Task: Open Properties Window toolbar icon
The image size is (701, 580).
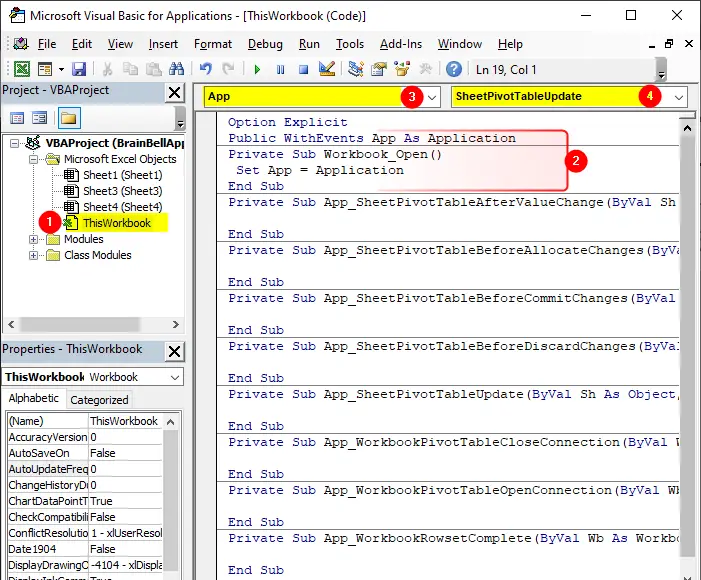Action: [379, 69]
